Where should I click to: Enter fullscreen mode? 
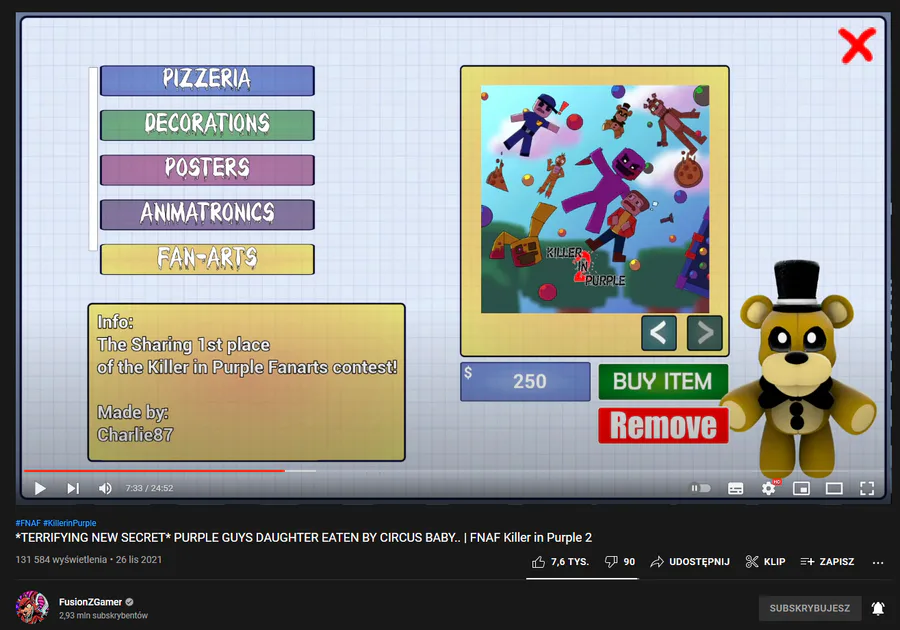[x=867, y=488]
